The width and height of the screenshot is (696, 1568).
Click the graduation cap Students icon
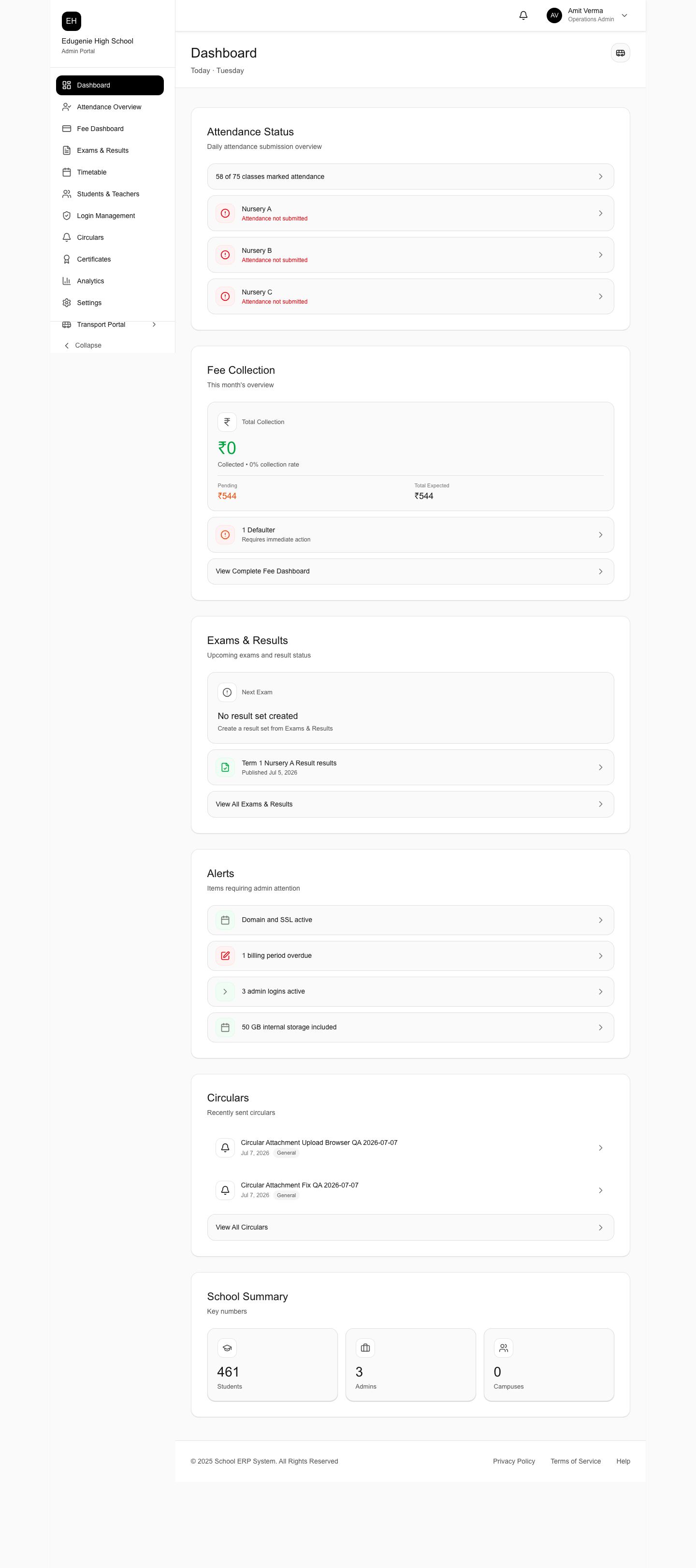(227, 1348)
